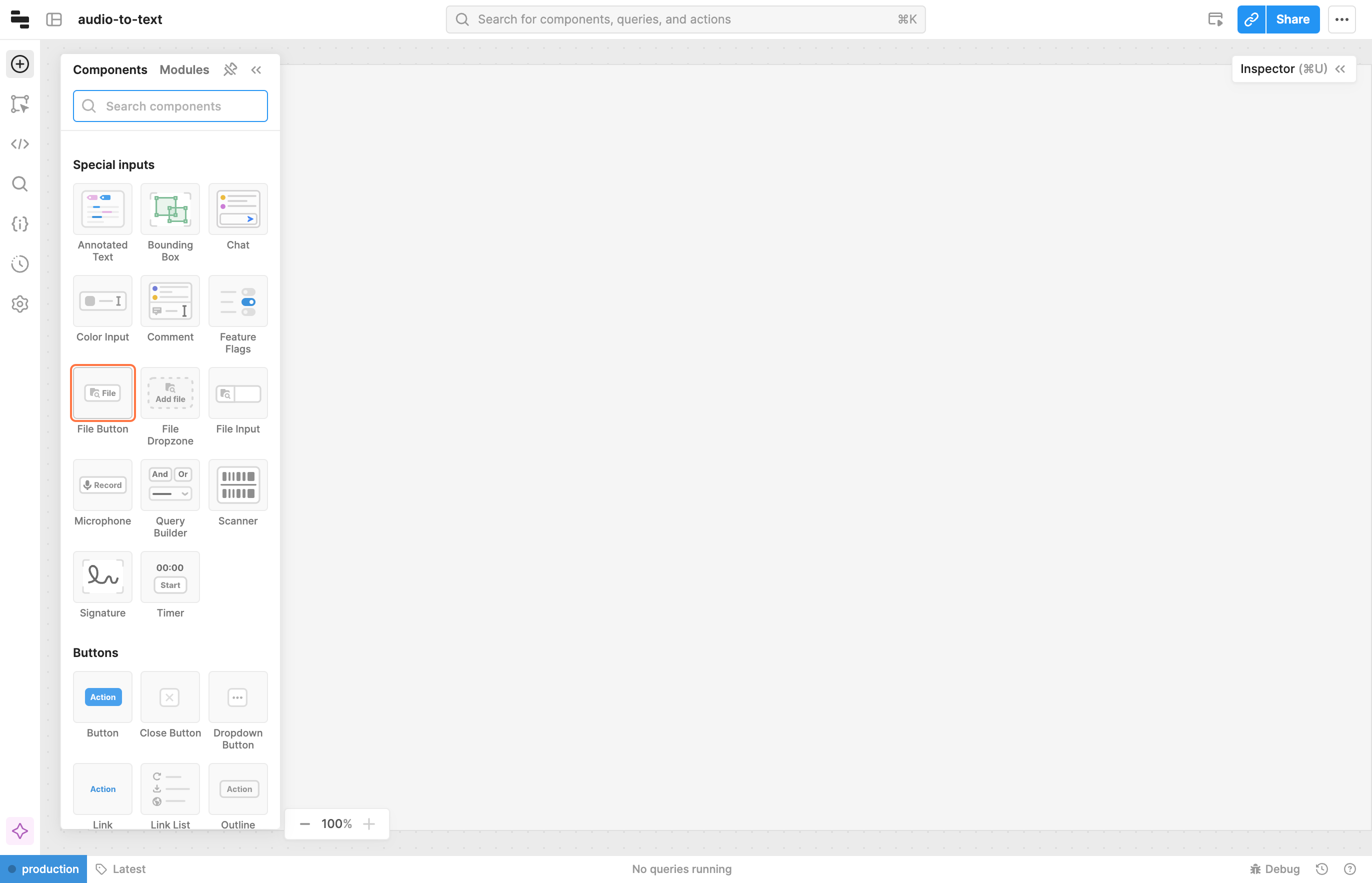The width and height of the screenshot is (1372, 883).
Task: Open the history clock icon in sidebar
Action: (x=20, y=264)
